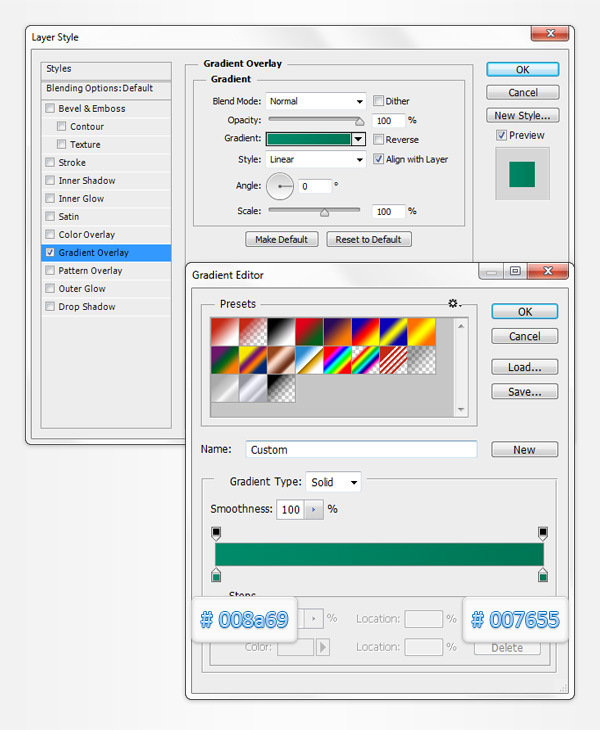Pick the rainbow spectrum gradient preset

[x=340, y=359]
